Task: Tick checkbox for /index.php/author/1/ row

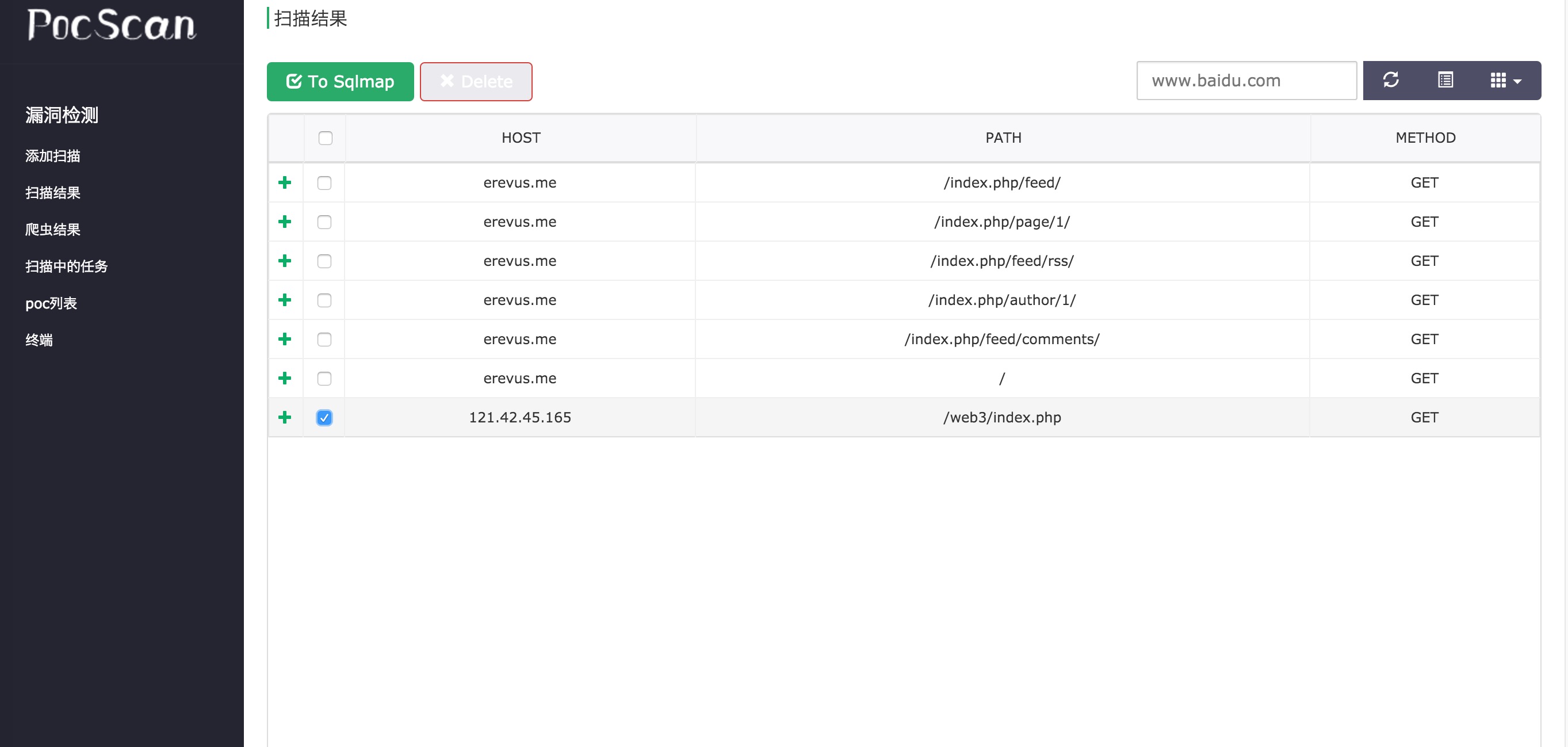Action: click(324, 300)
